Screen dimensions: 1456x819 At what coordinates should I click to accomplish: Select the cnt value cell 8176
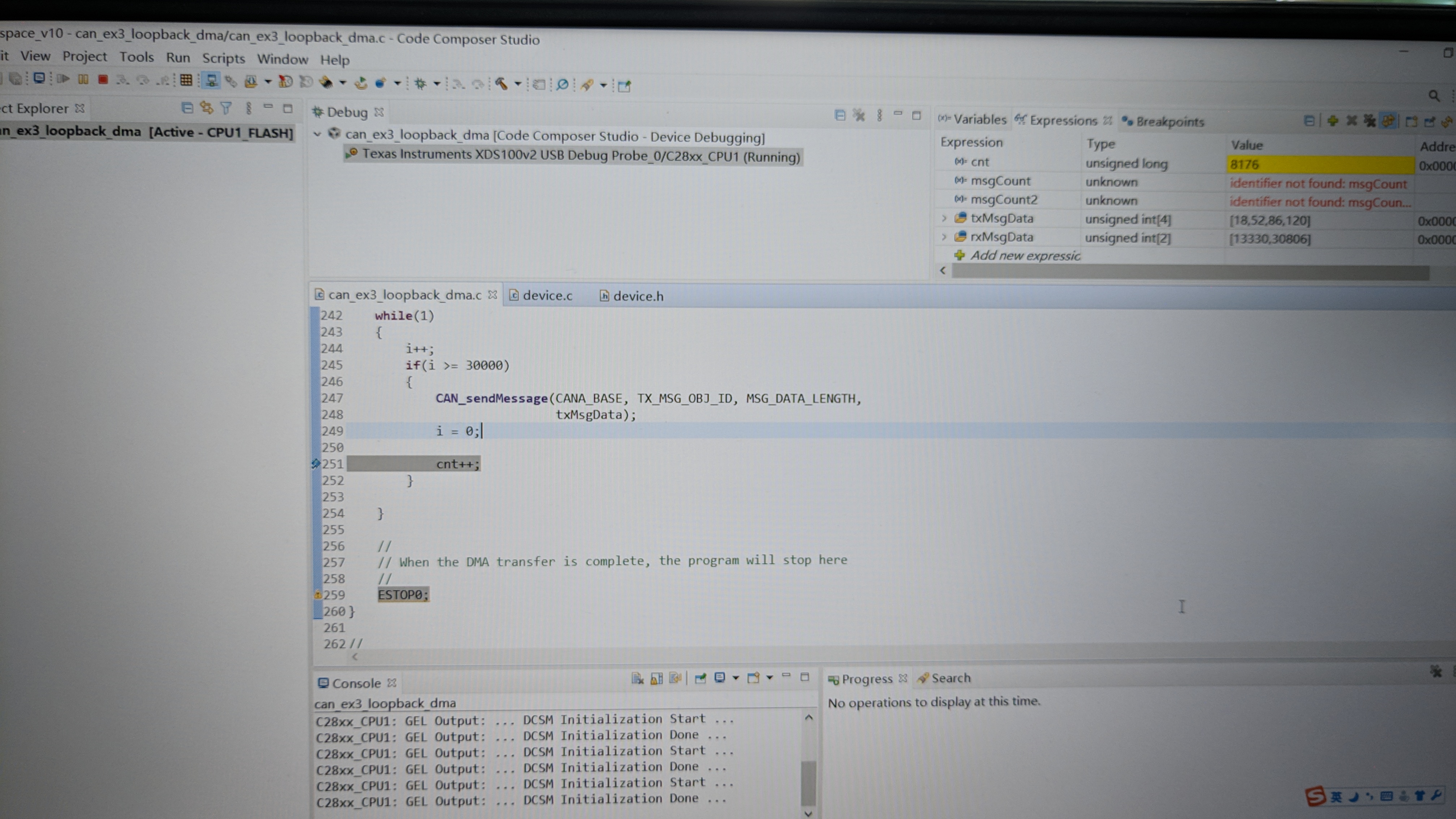tap(1320, 164)
